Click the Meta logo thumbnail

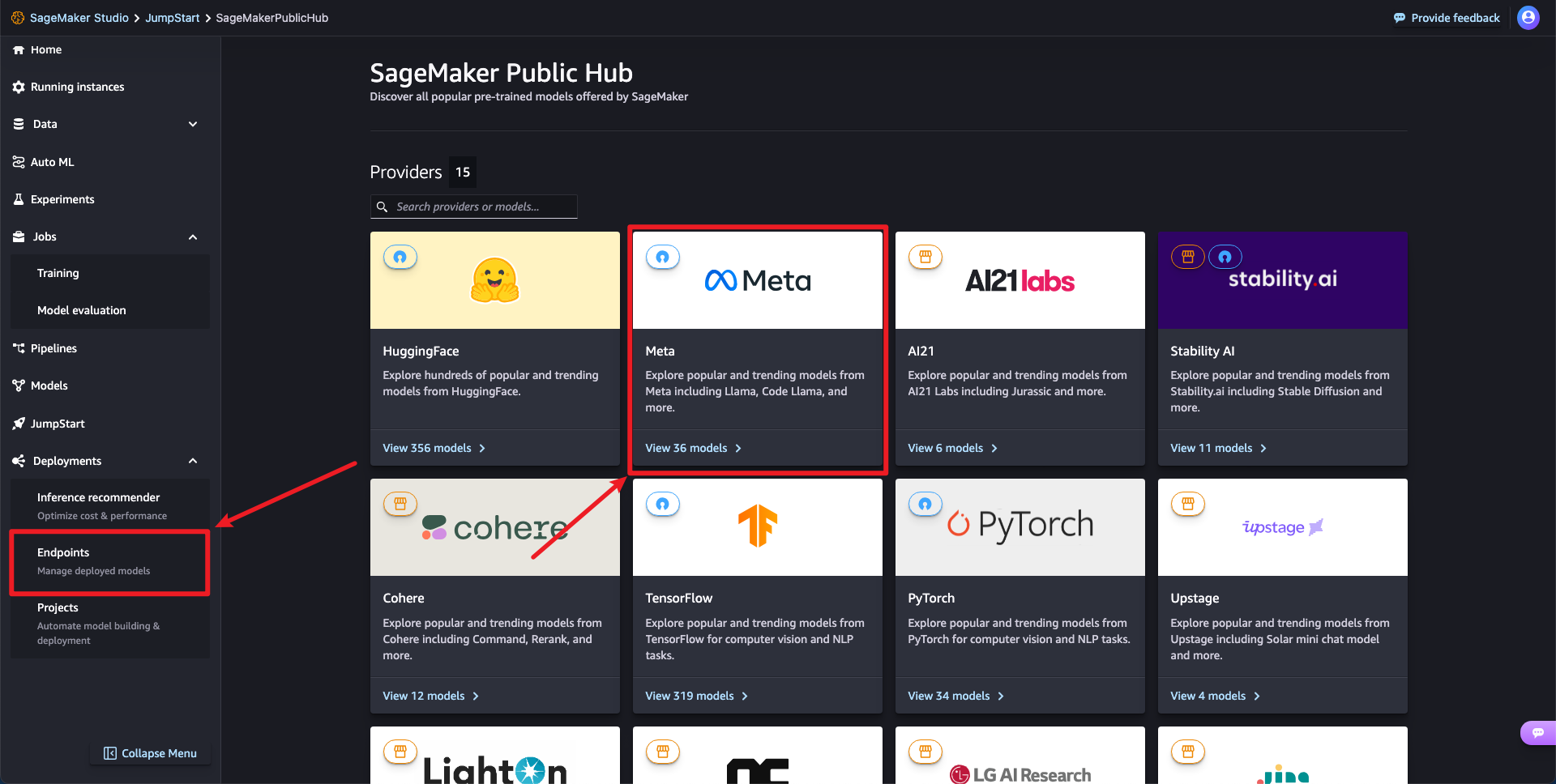pyautogui.click(x=758, y=280)
